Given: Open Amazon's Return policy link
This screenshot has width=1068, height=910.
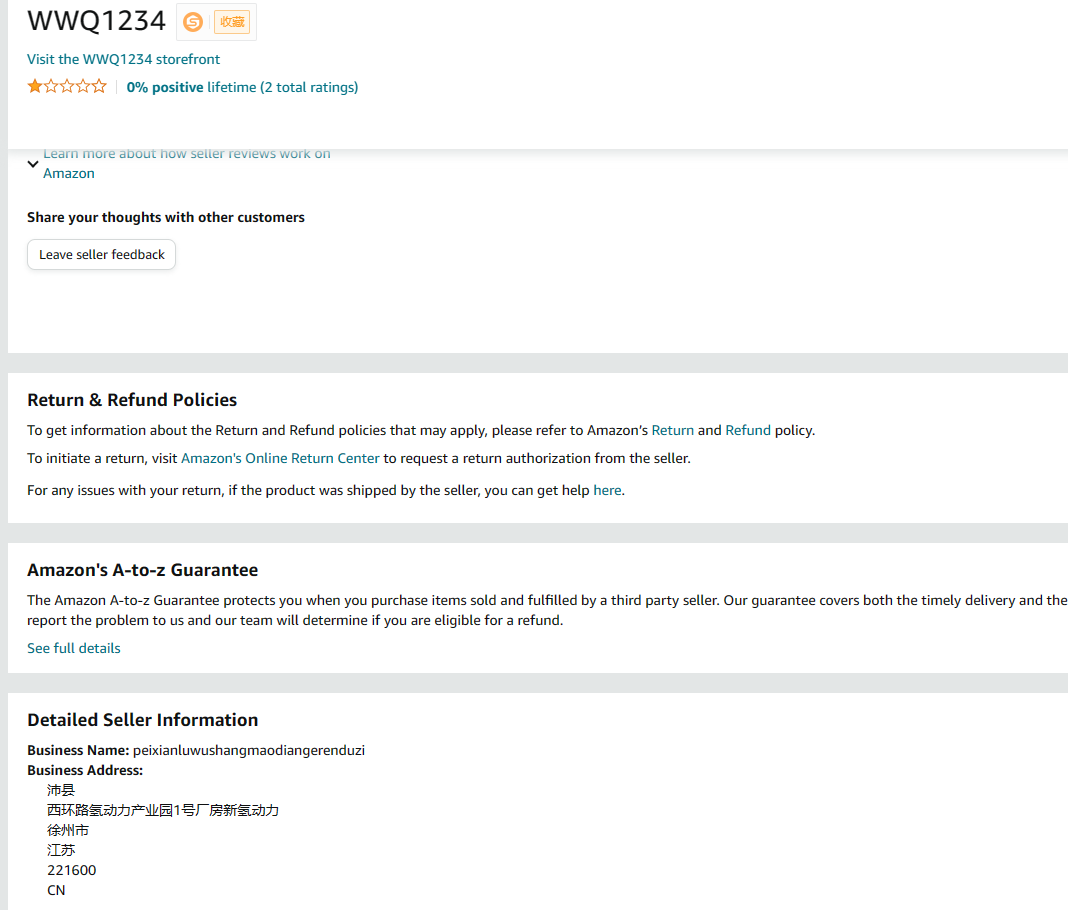Looking at the screenshot, I should tap(672, 430).
